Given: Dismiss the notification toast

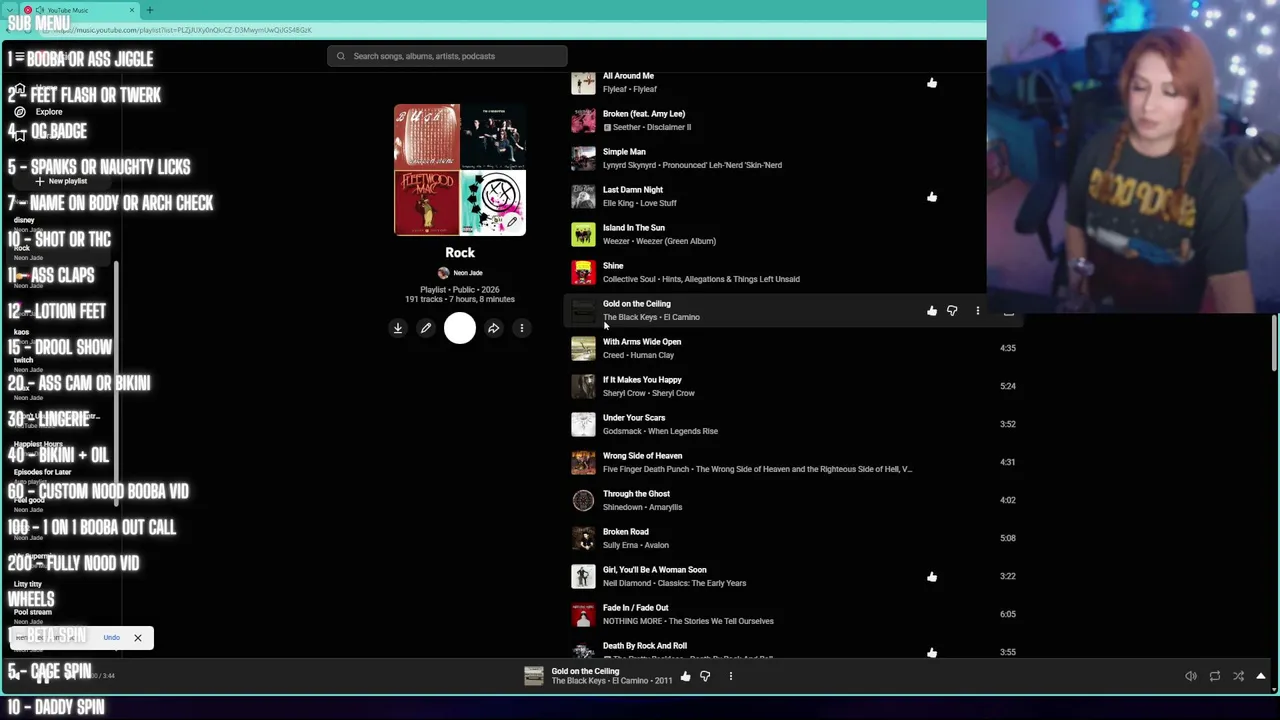Looking at the screenshot, I should [x=138, y=638].
